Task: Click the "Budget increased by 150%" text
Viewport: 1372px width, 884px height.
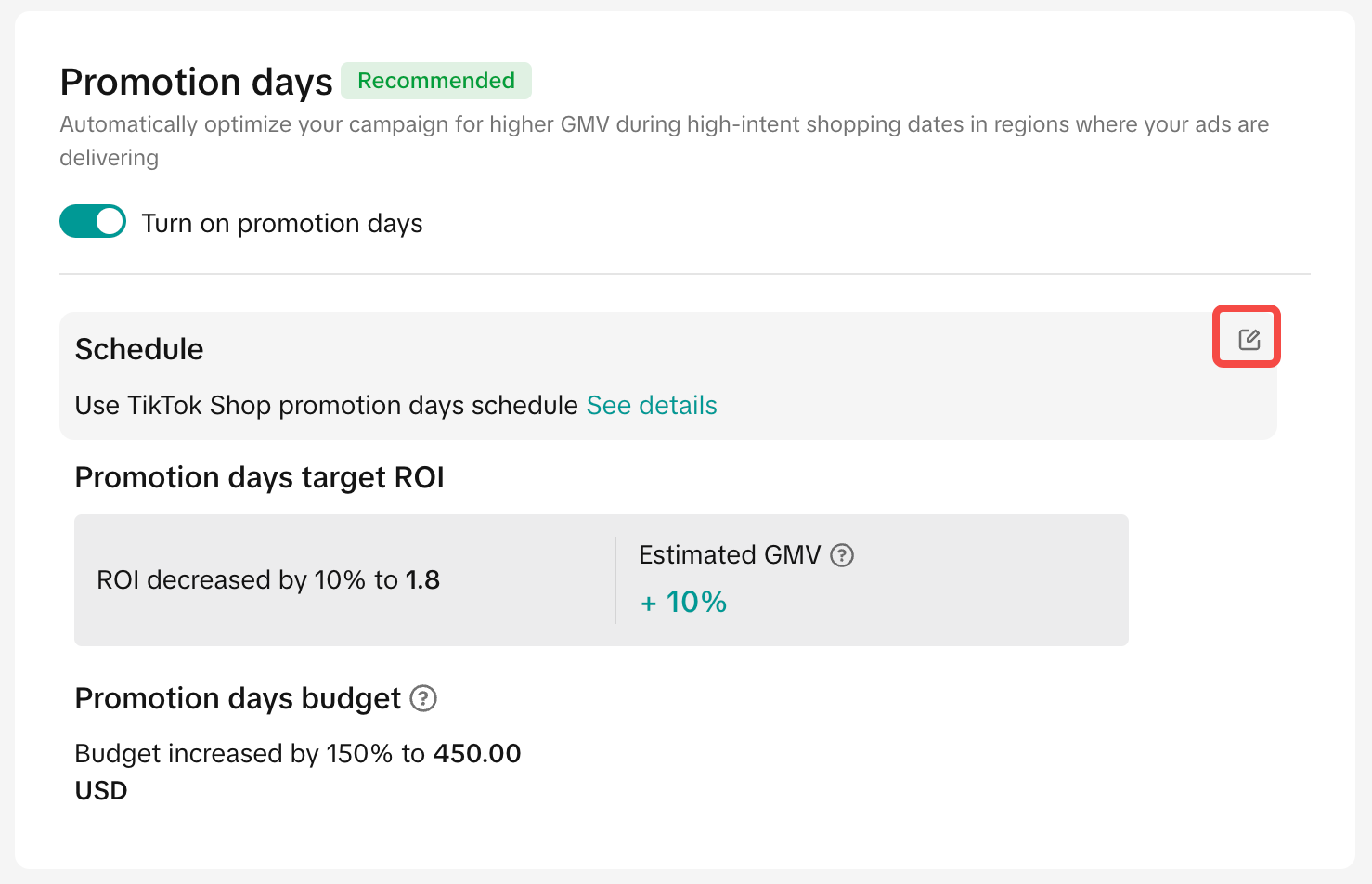Action: tap(234, 753)
